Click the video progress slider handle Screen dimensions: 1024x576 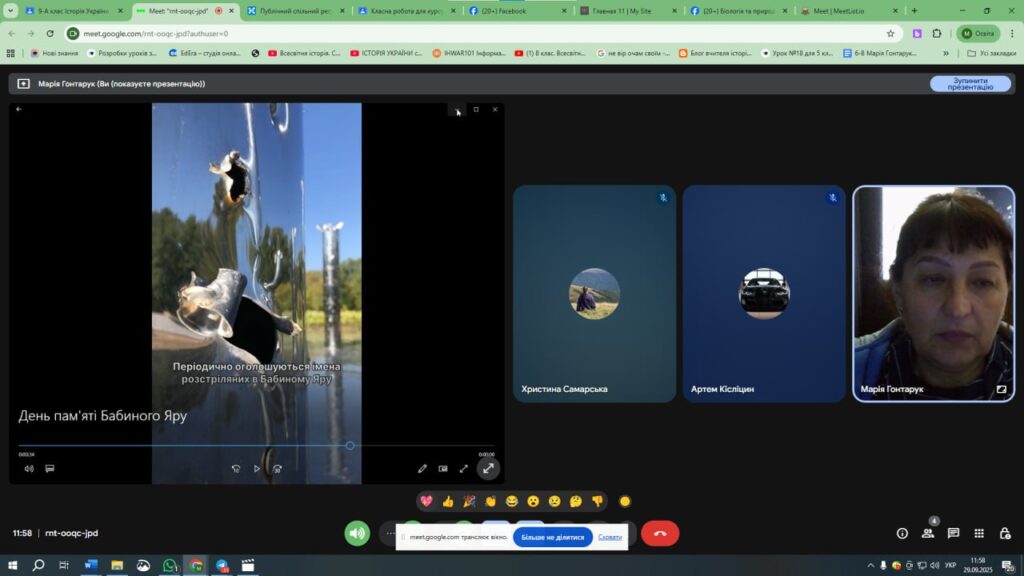click(x=350, y=445)
